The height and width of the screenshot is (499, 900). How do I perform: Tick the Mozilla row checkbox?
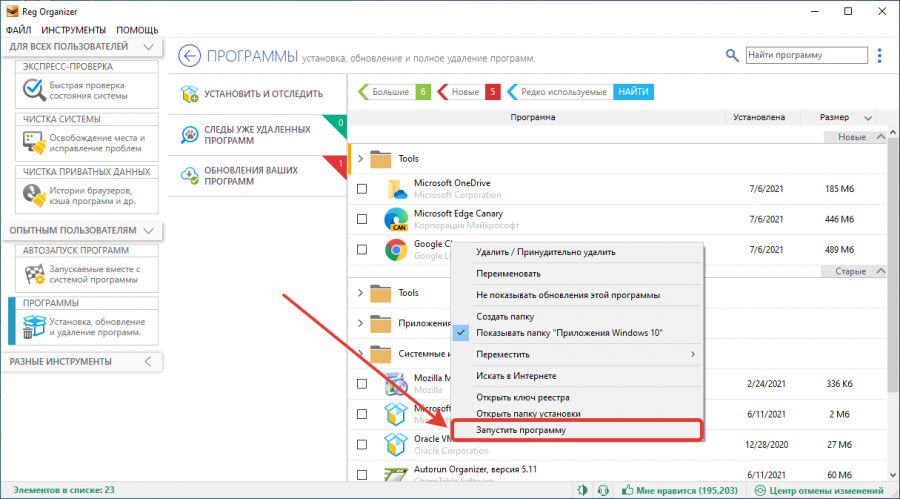(x=362, y=384)
